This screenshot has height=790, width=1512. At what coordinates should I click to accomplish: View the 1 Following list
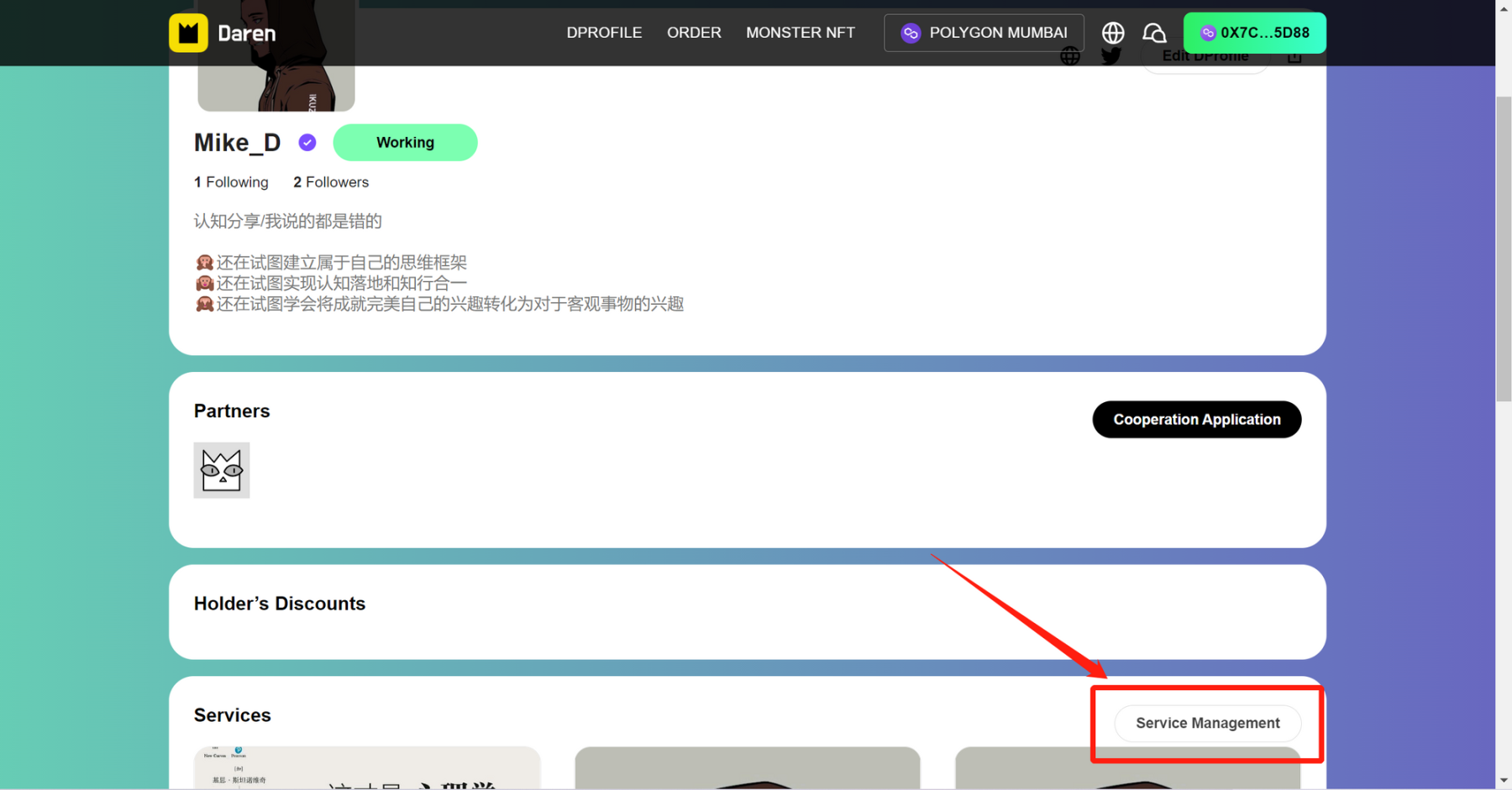coord(231,182)
